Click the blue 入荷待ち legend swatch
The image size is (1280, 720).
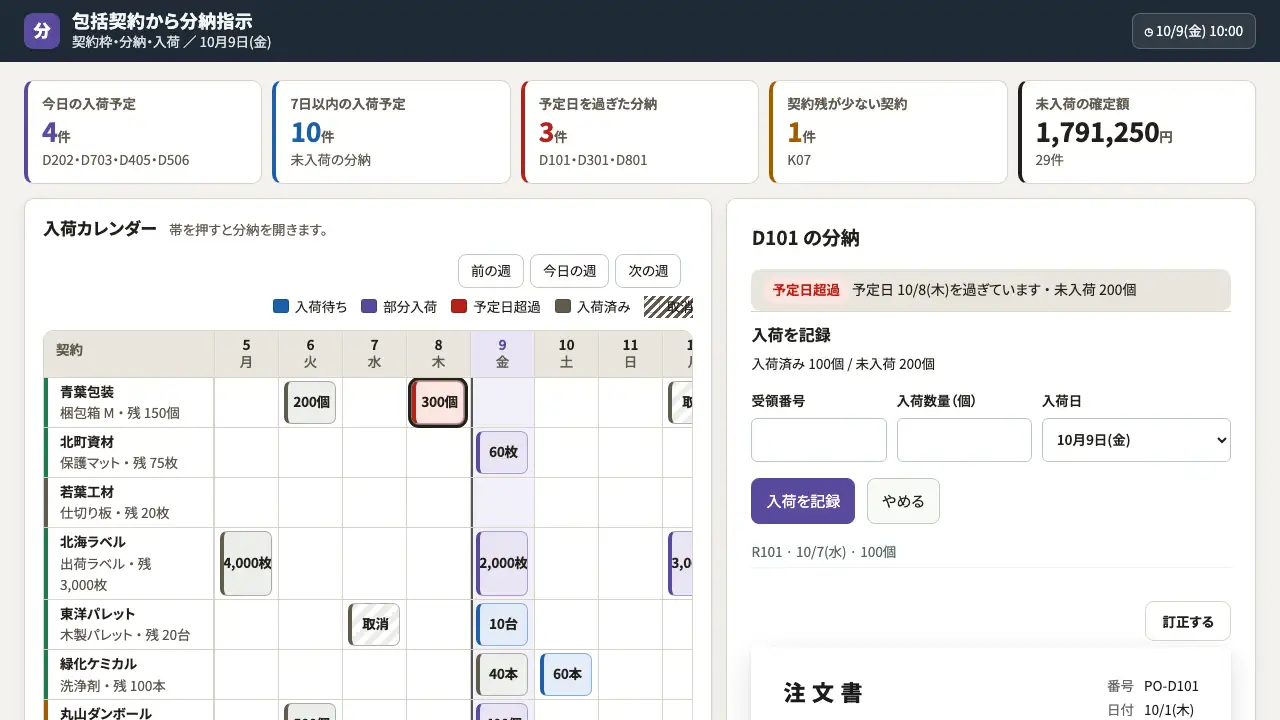pos(281,307)
